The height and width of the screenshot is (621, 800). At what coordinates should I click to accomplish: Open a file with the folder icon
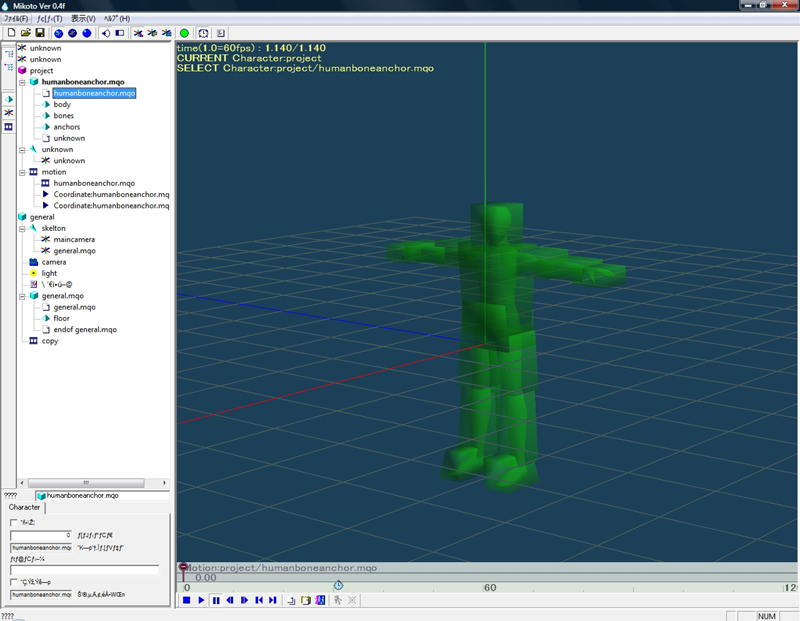pyautogui.click(x=26, y=33)
